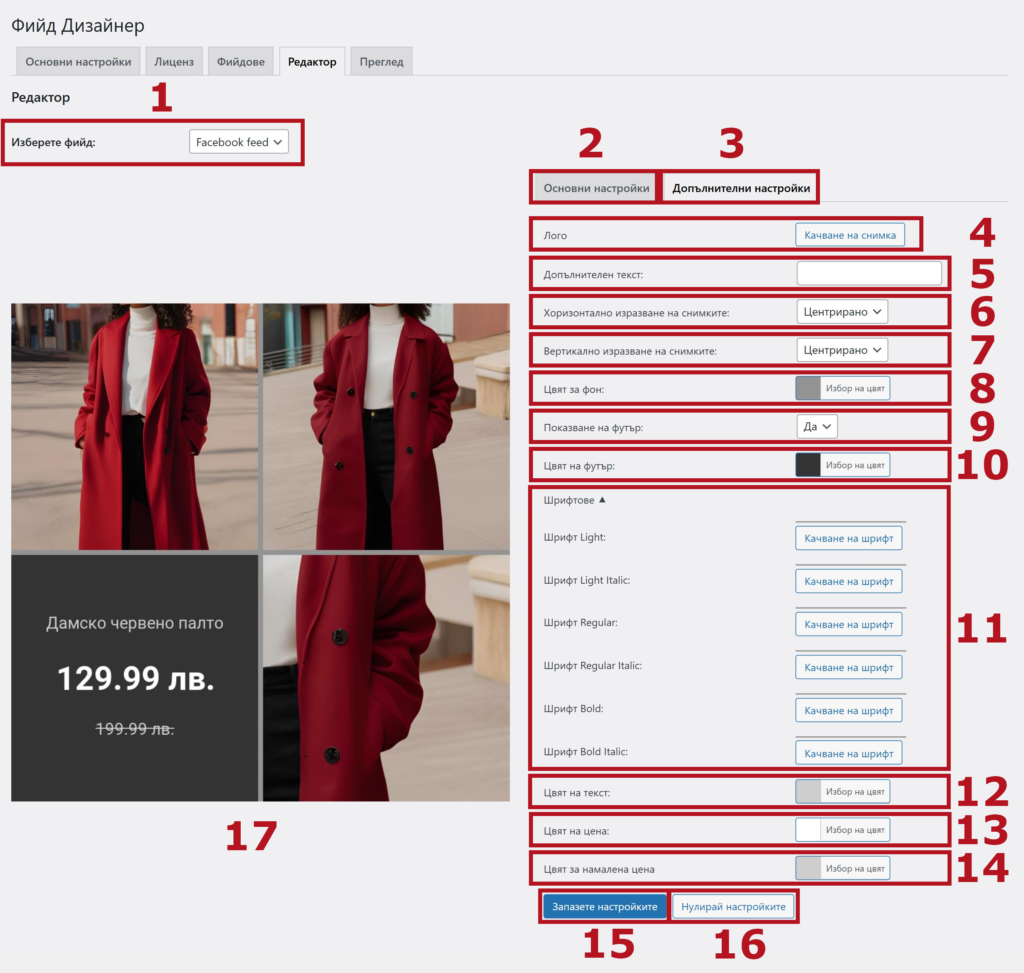The width and height of the screenshot is (1024, 973).
Task: Click the Нулирай настройките button
Action: click(x=734, y=907)
